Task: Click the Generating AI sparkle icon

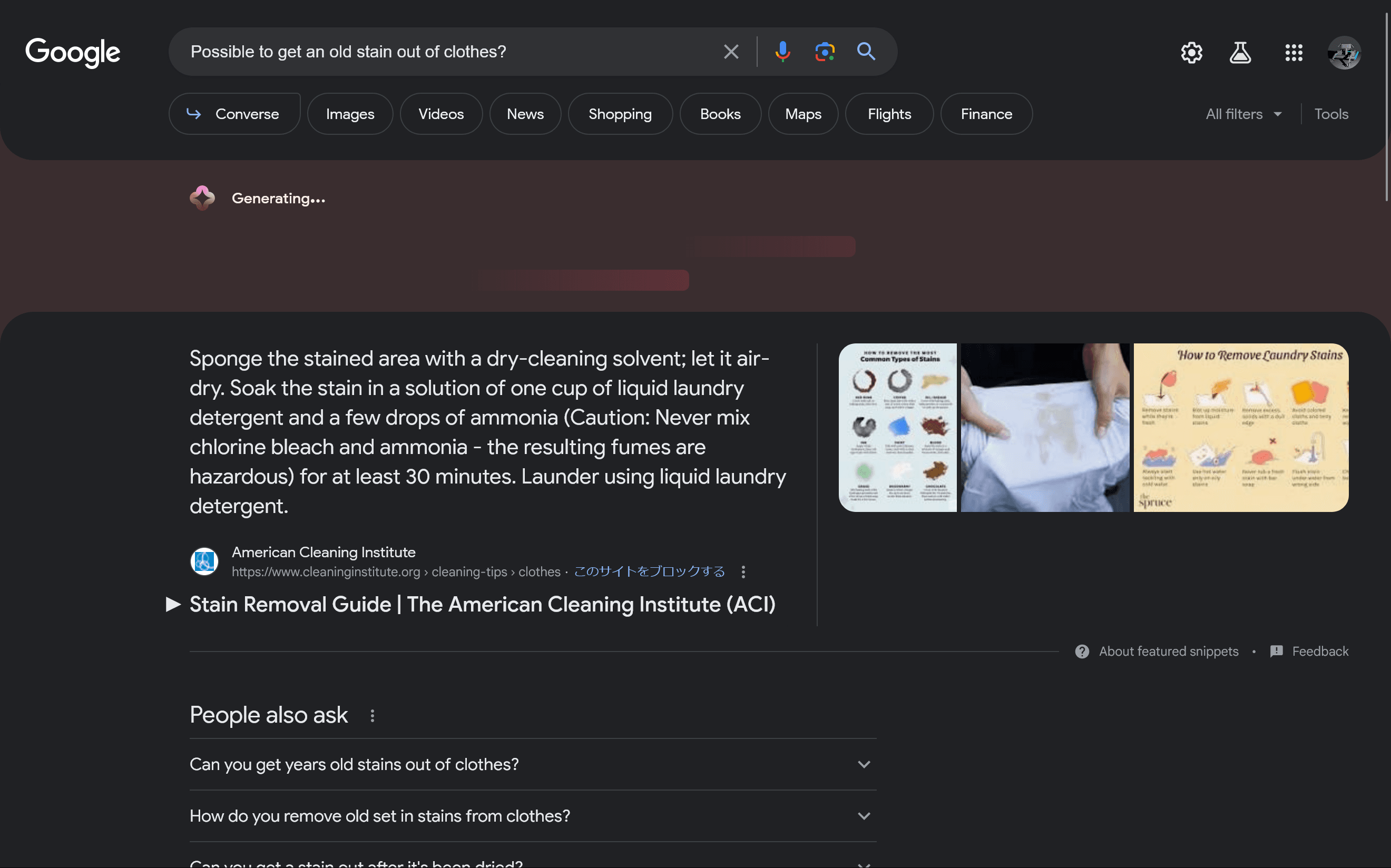Action: coord(202,198)
